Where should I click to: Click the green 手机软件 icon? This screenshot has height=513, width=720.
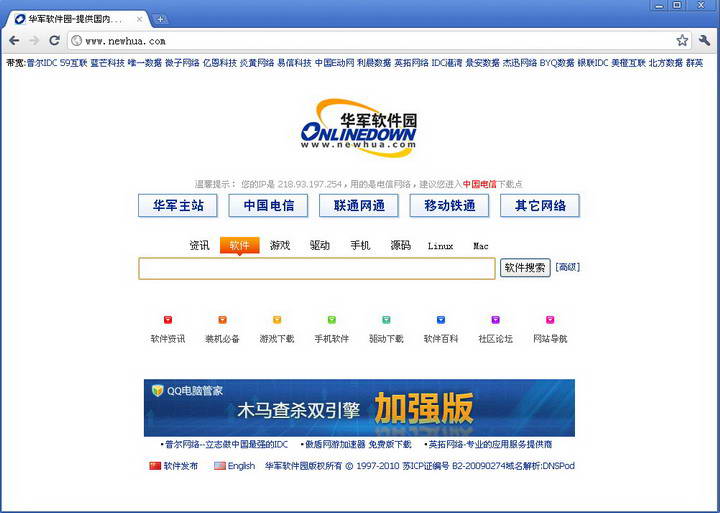(x=332, y=320)
